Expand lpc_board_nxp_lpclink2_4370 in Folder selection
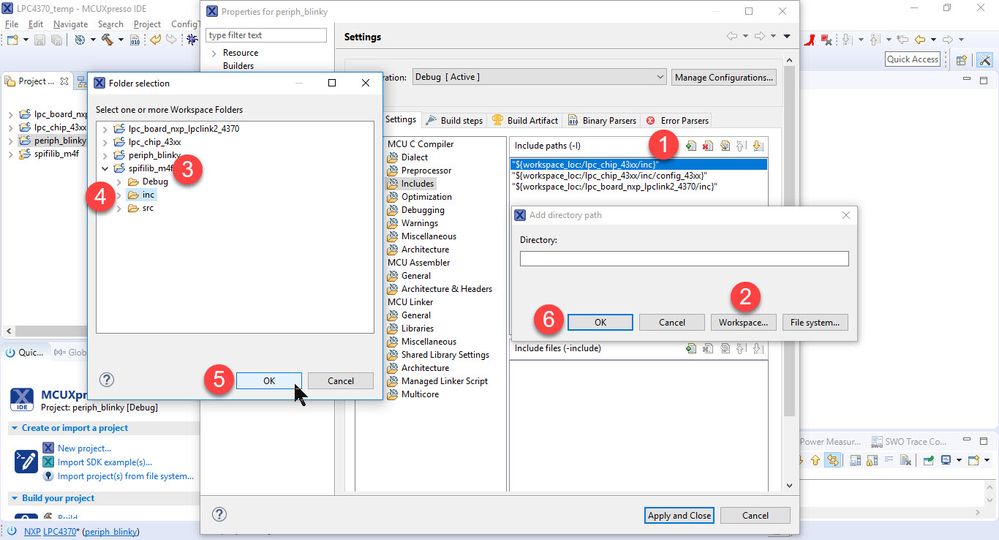 pyautogui.click(x=105, y=129)
